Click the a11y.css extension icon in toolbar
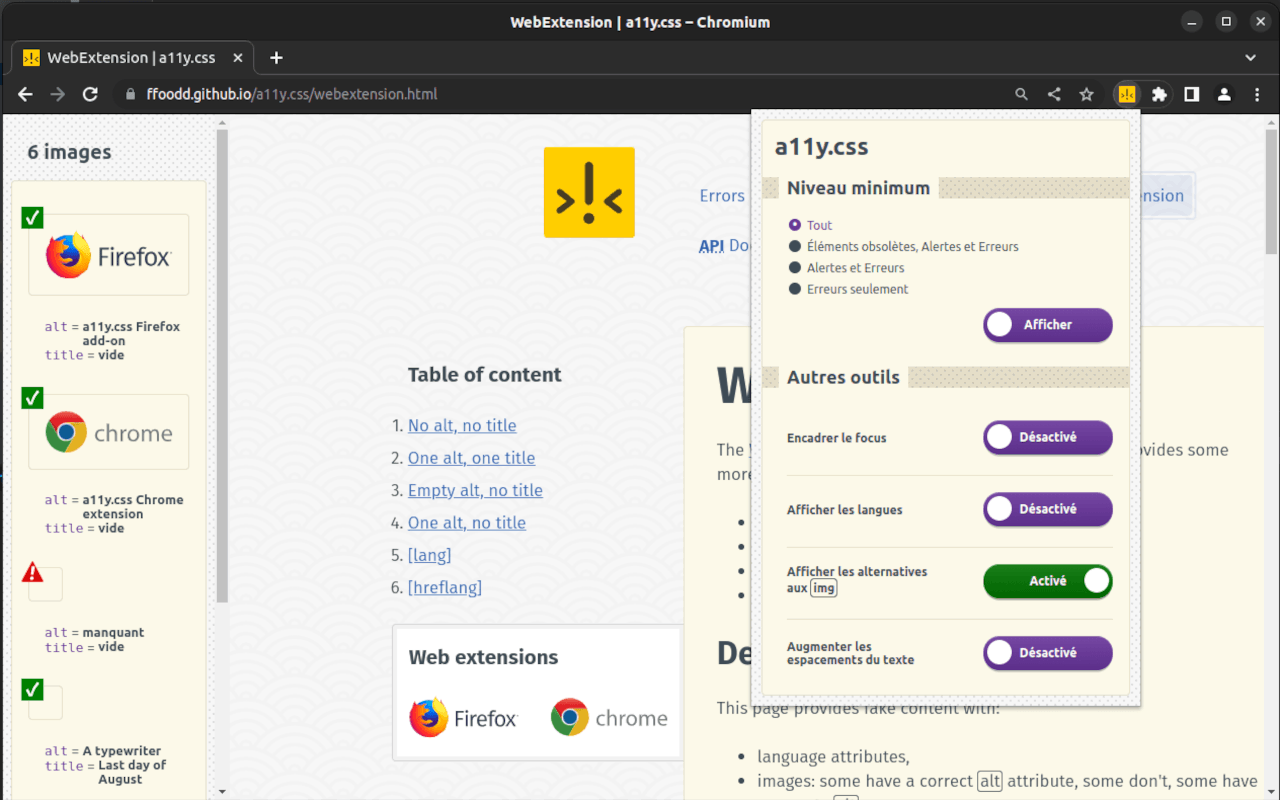 coord(1127,94)
